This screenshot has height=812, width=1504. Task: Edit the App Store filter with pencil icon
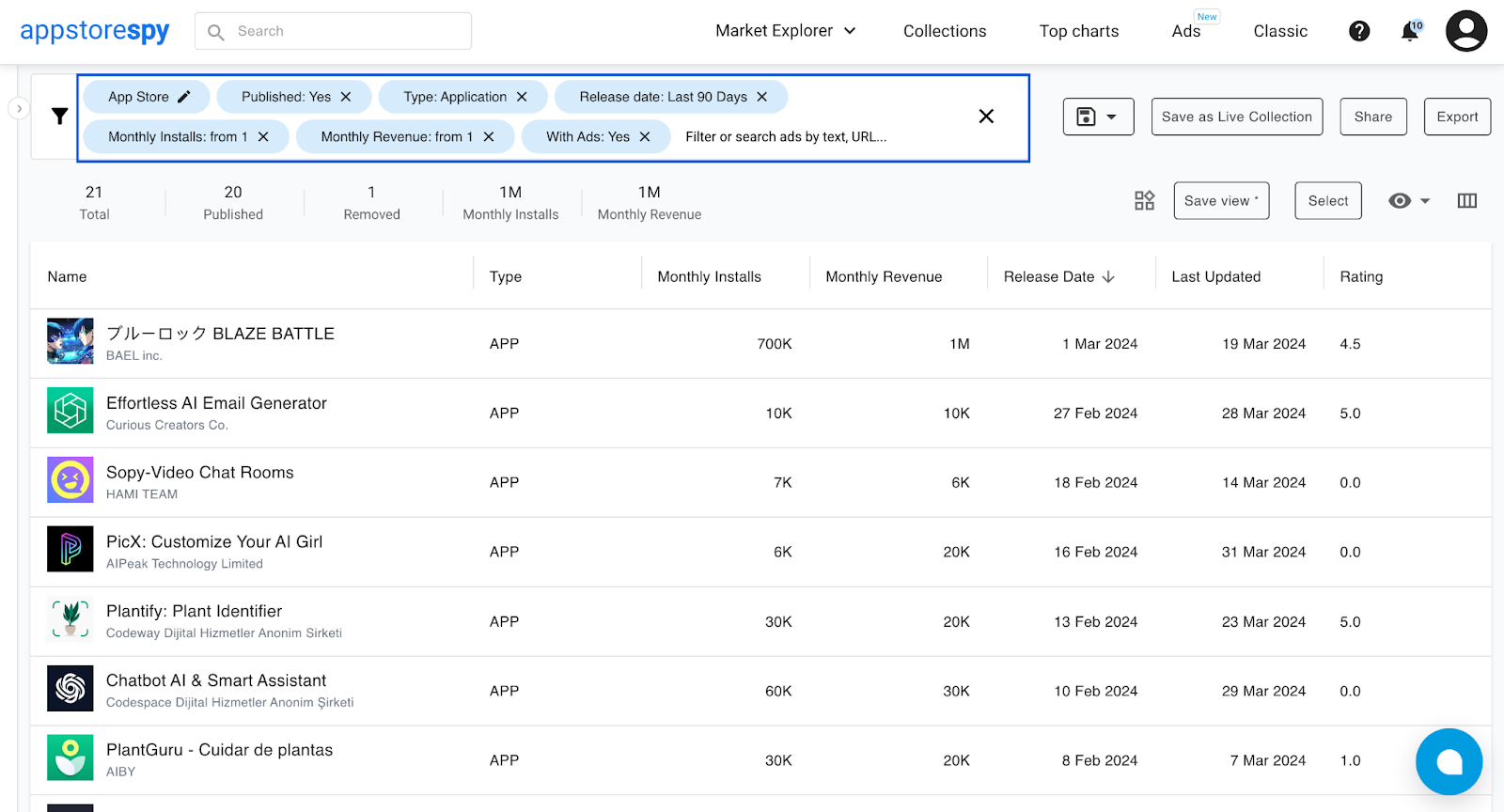(x=184, y=97)
